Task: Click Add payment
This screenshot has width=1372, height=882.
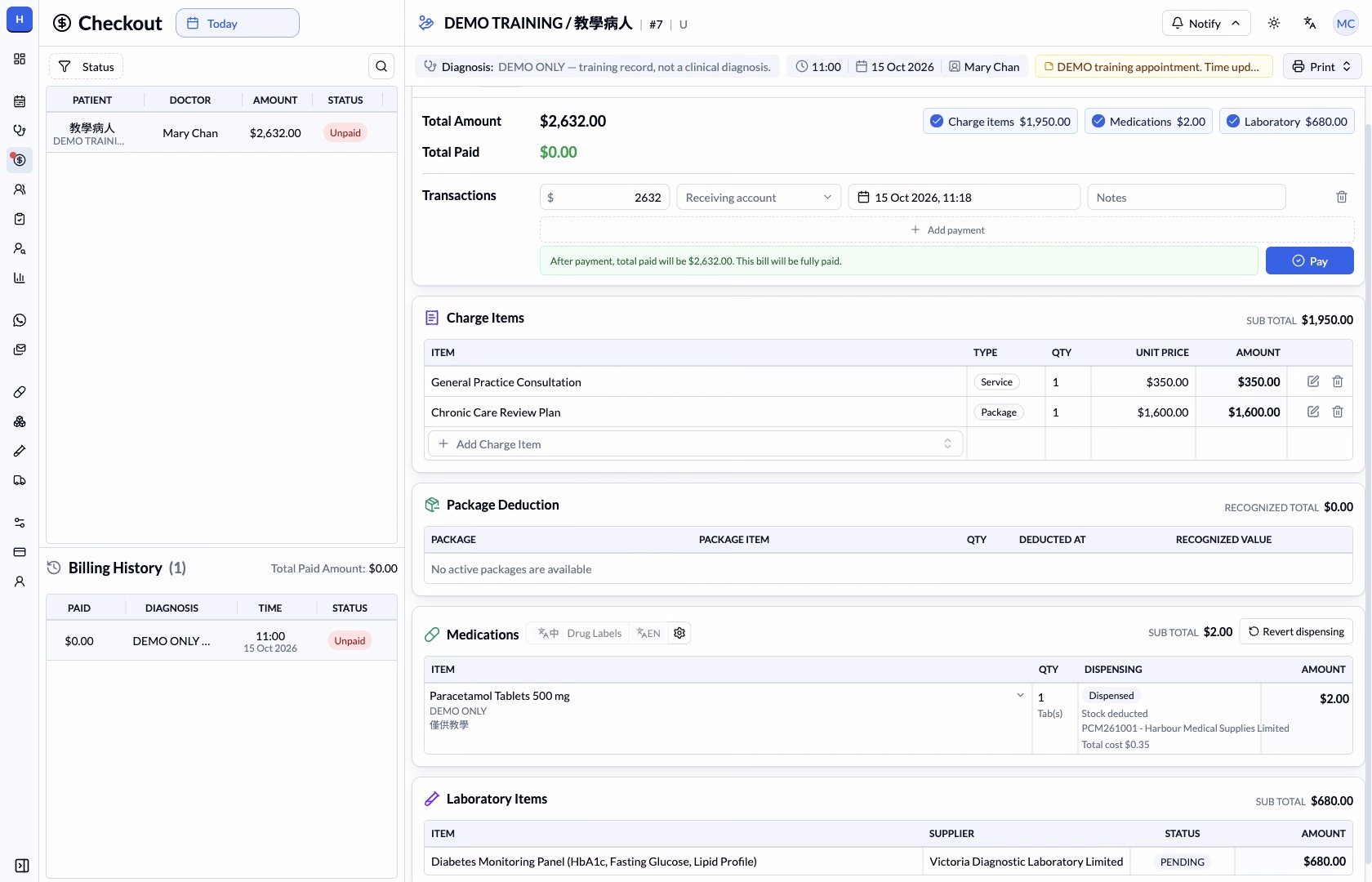Action: click(947, 229)
